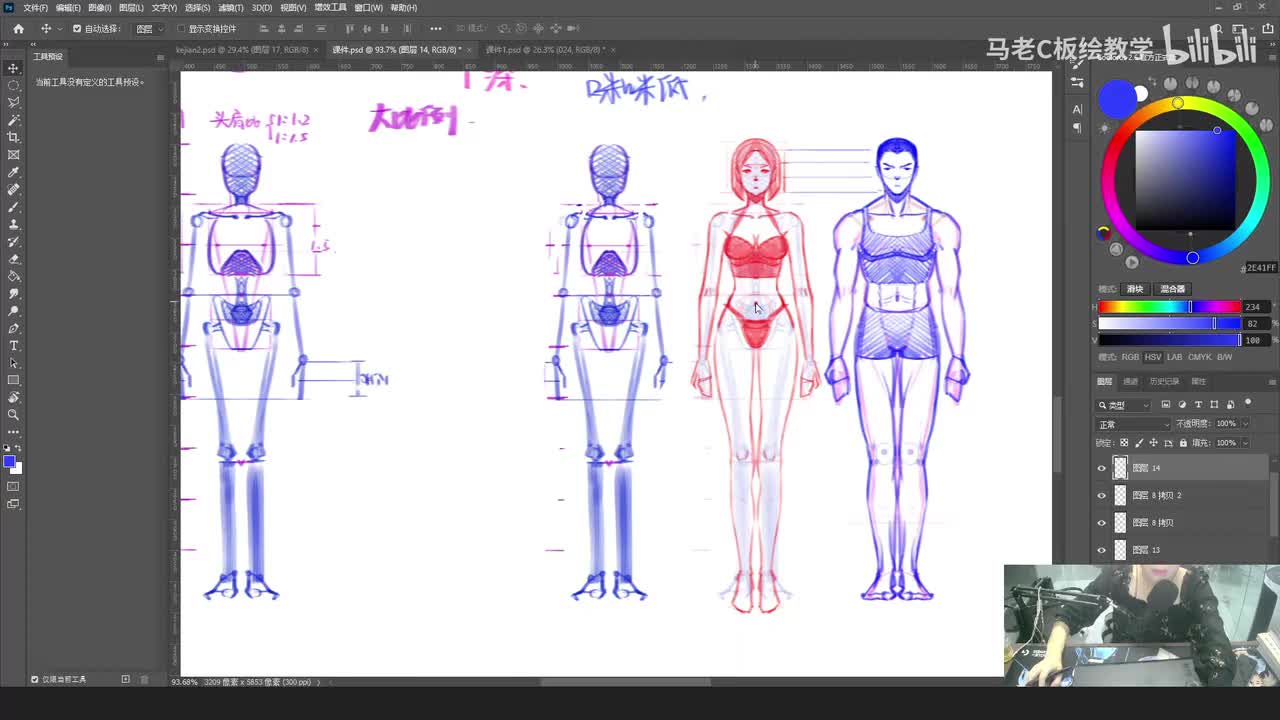Screen dimensions: 1280x720
Task: Switch color mode to CMYK
Action: (1199, 357)
